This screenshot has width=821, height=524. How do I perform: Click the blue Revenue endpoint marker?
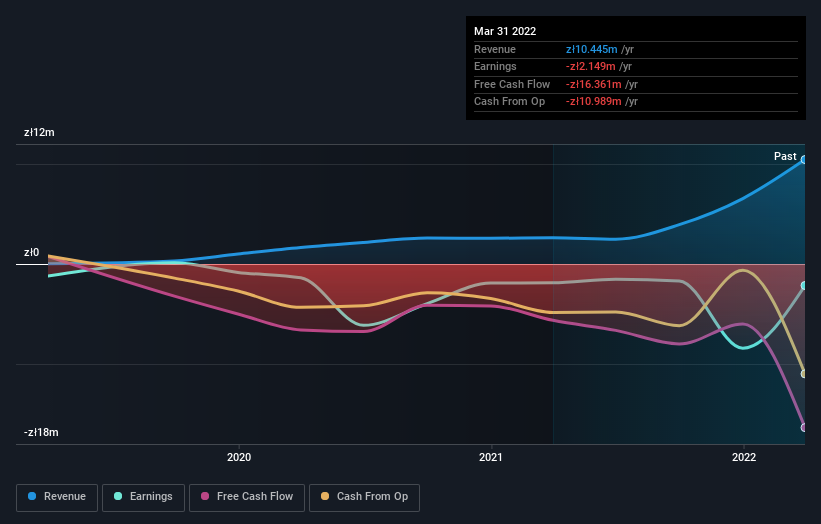[804, 160]
